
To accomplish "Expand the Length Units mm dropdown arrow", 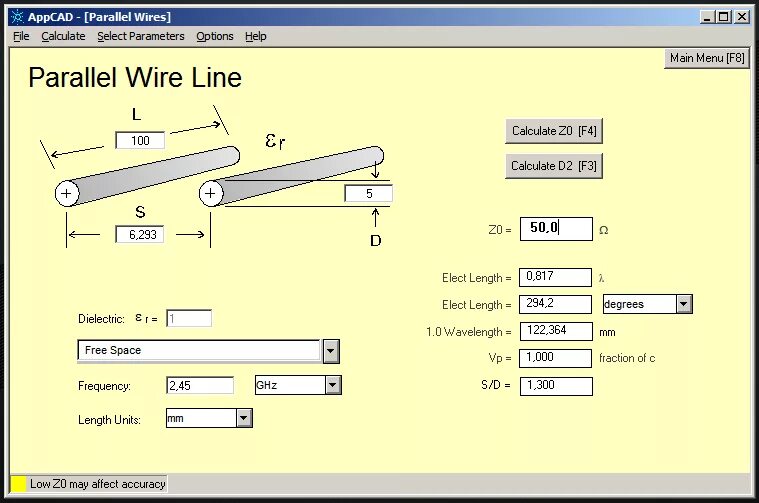I will (x=244, y=418).
